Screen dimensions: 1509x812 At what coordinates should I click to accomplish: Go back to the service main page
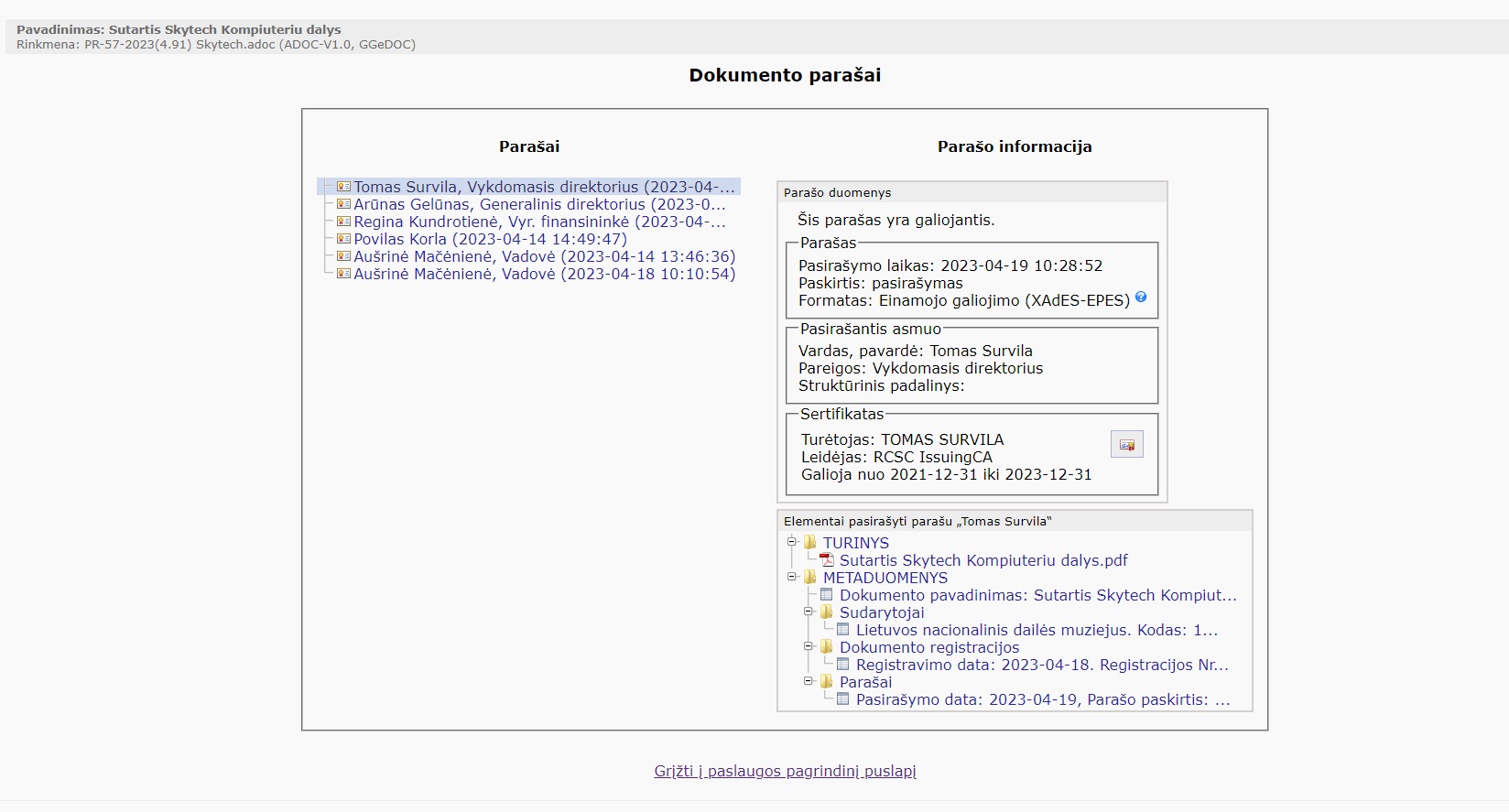[785, 771]
